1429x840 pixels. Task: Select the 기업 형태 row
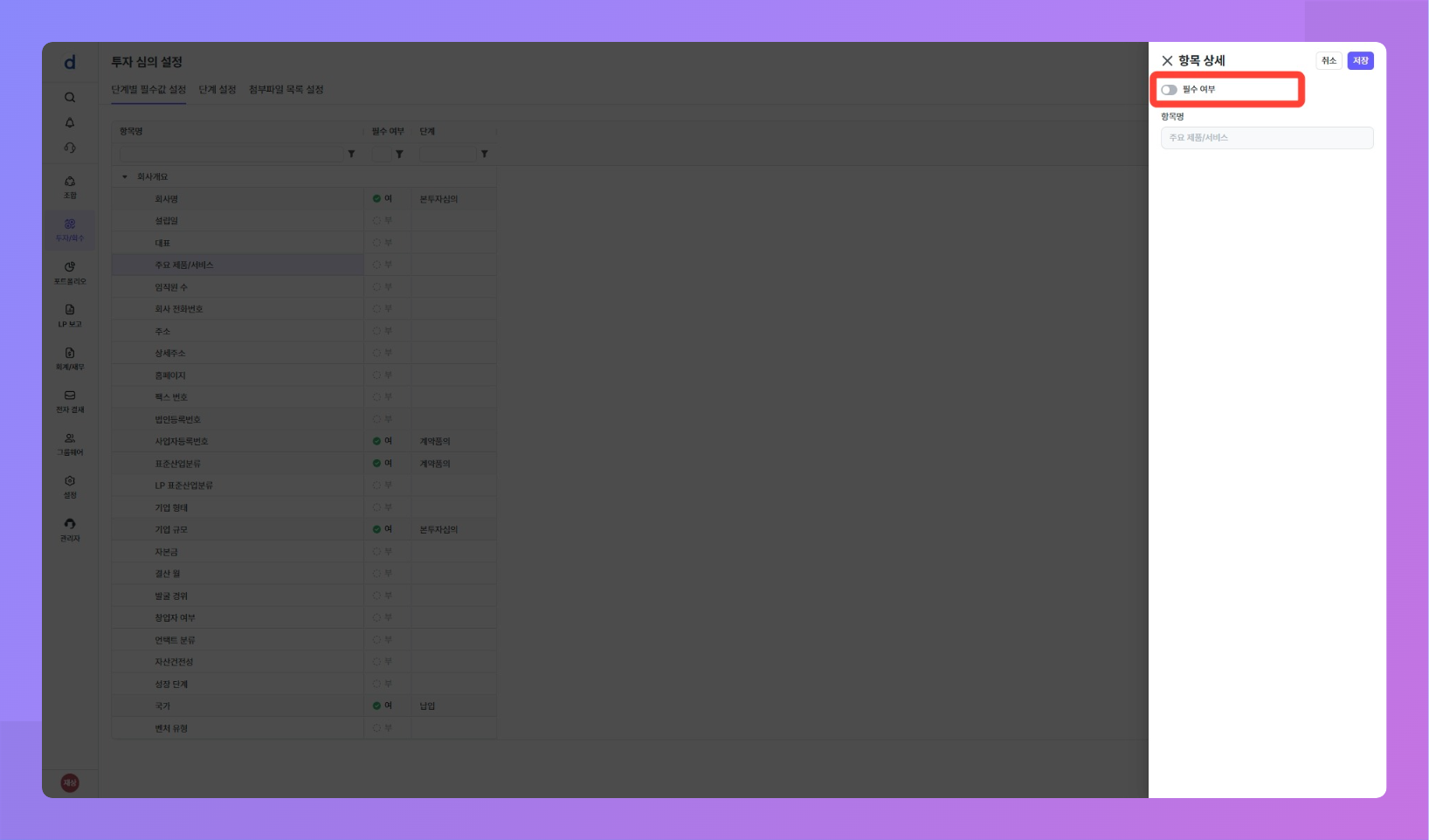point(304,507)
